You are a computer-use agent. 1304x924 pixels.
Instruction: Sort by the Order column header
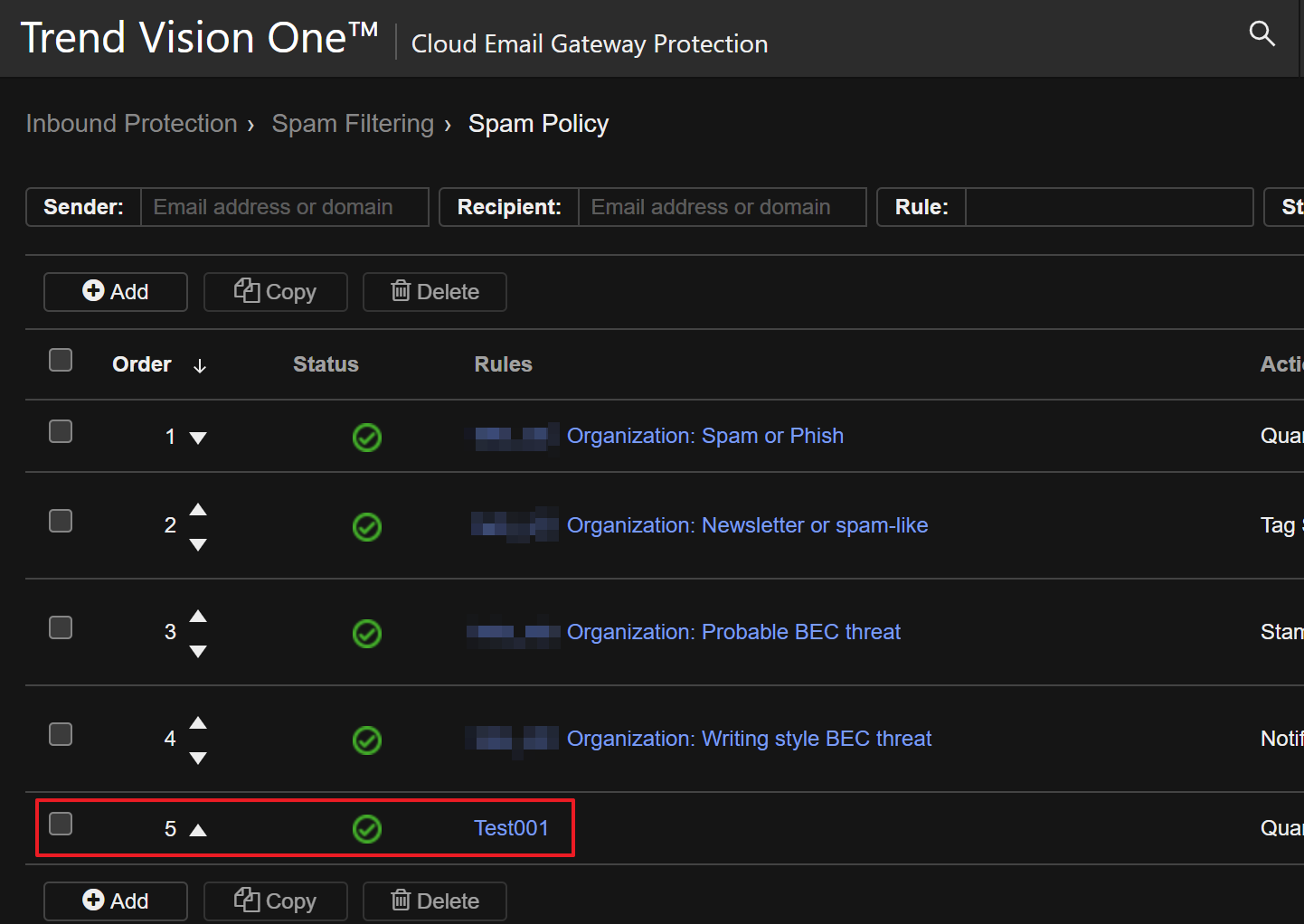coord(142,364)
